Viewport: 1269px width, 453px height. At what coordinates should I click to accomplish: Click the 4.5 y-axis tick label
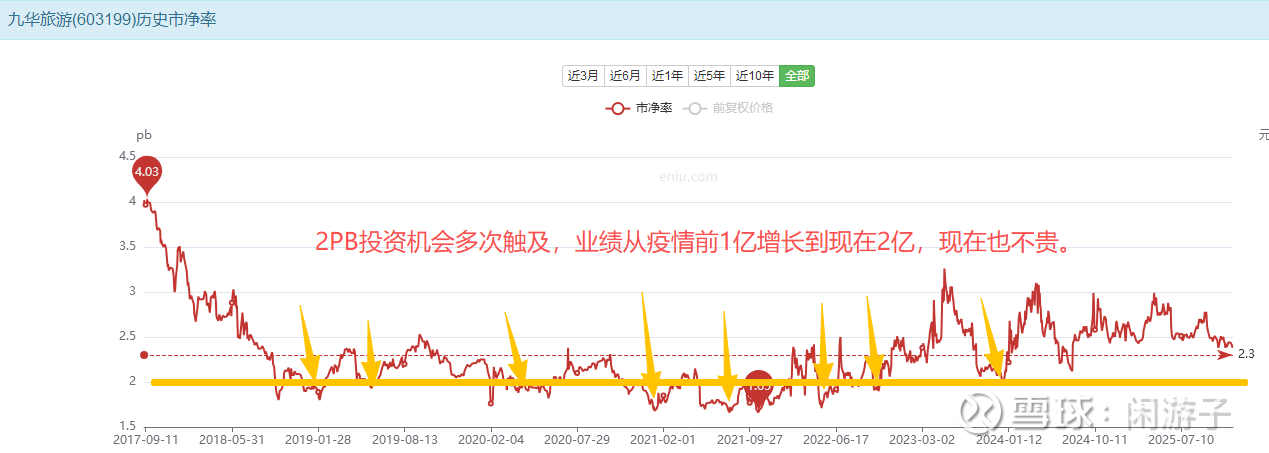(127, 156)
